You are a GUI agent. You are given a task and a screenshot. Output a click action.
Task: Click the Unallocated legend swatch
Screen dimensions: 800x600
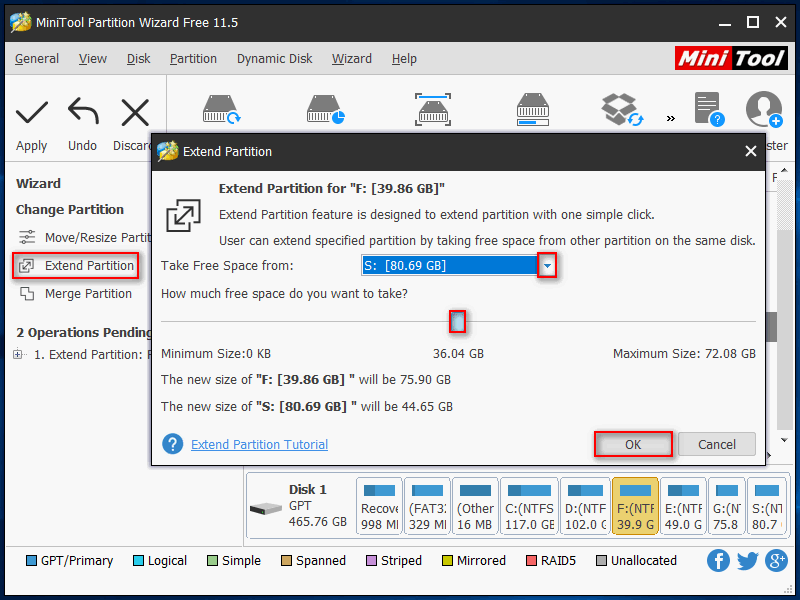coord(602,561)
